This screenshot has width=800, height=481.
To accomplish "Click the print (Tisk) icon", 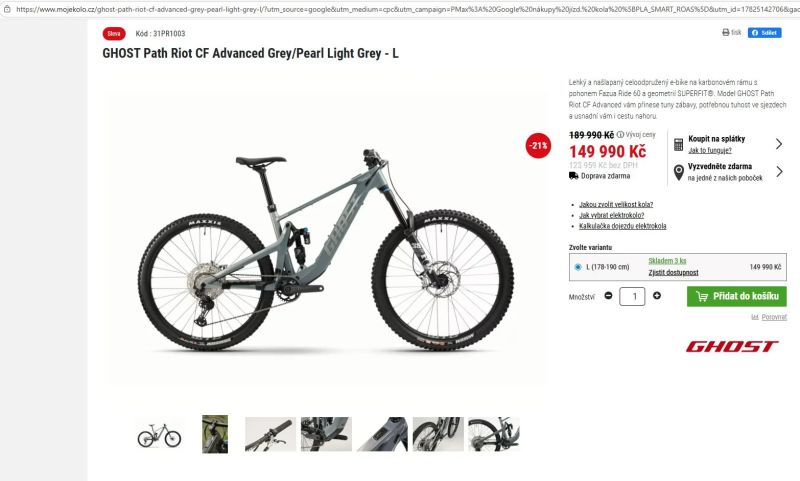I will click(726, 33).
